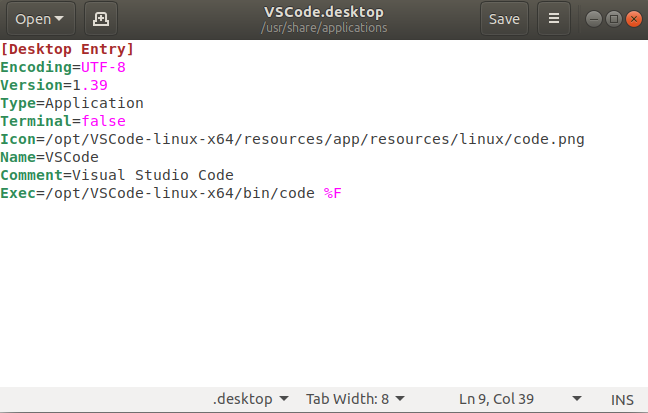
Task: Click the Version=1.39 line
Action: click(54, 85)
